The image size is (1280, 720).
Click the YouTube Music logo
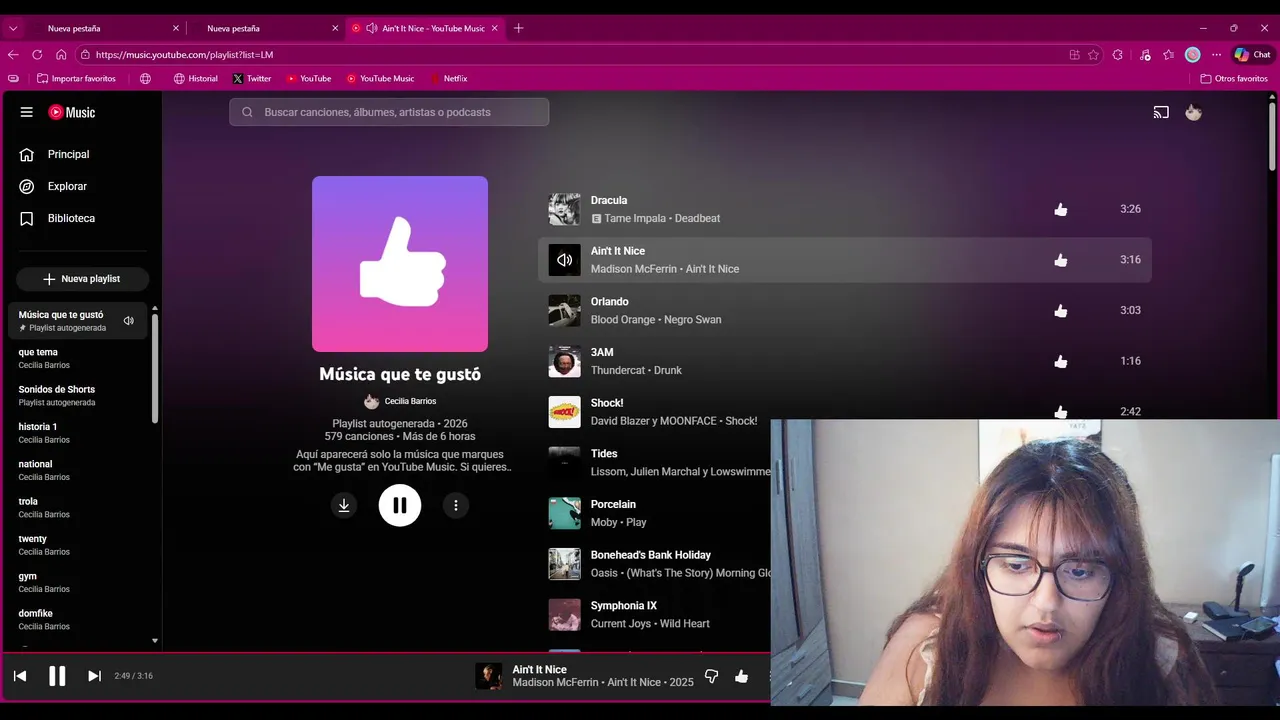(72, 112)
